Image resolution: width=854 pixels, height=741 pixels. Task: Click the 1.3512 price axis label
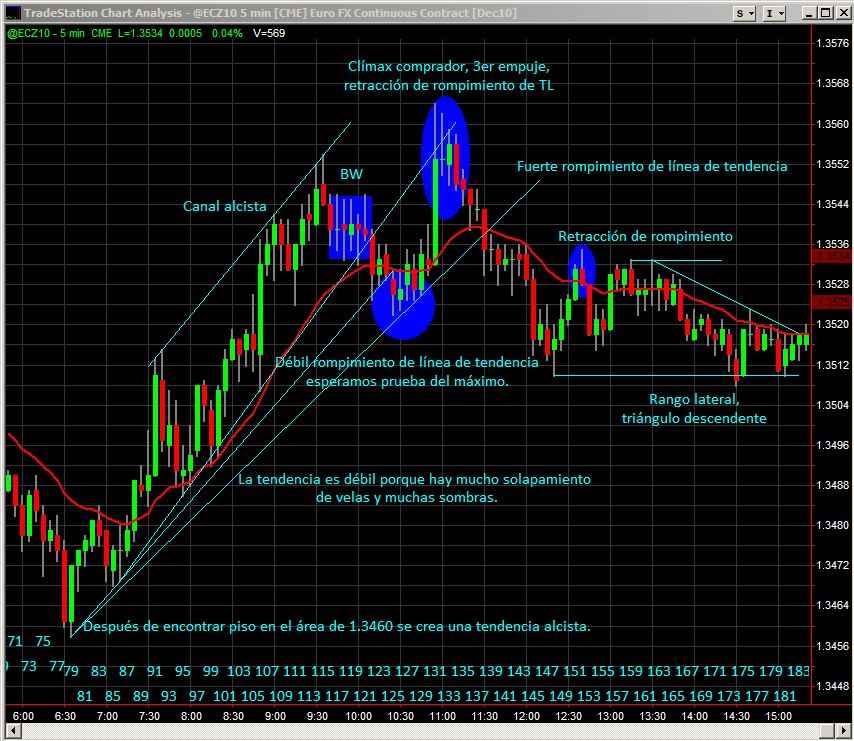833,365
